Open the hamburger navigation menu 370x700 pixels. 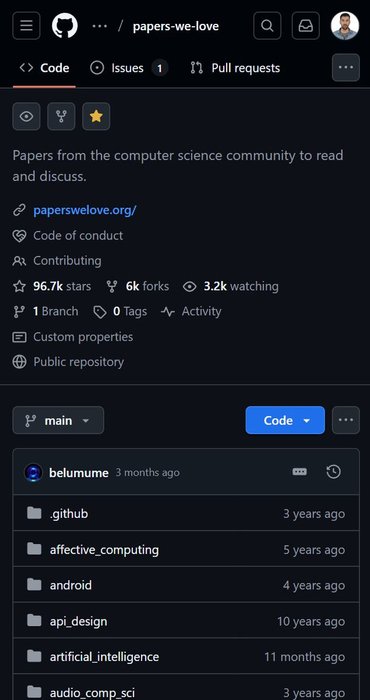[26, 26]
